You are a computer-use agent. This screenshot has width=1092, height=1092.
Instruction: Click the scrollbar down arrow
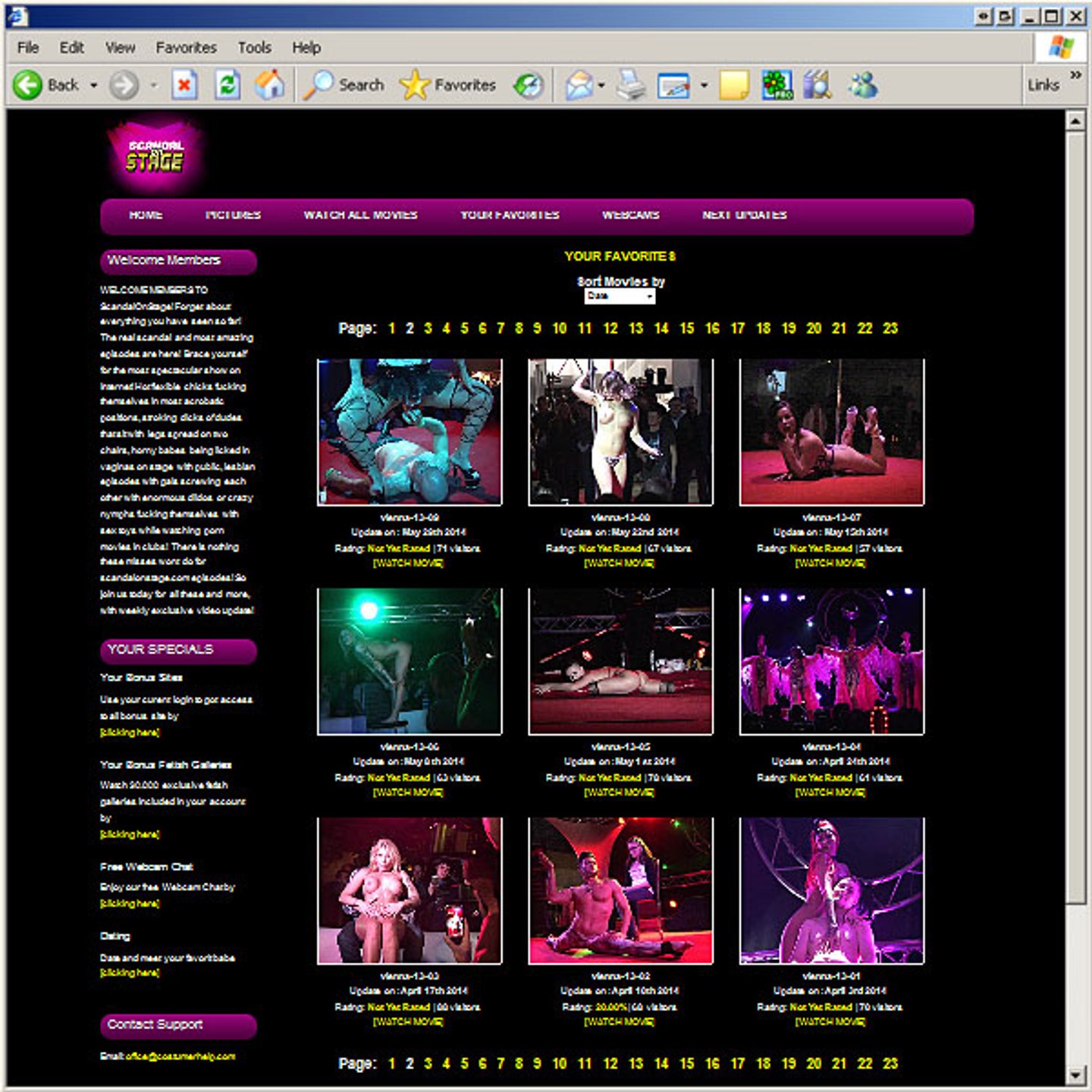coord(1075,1075)
